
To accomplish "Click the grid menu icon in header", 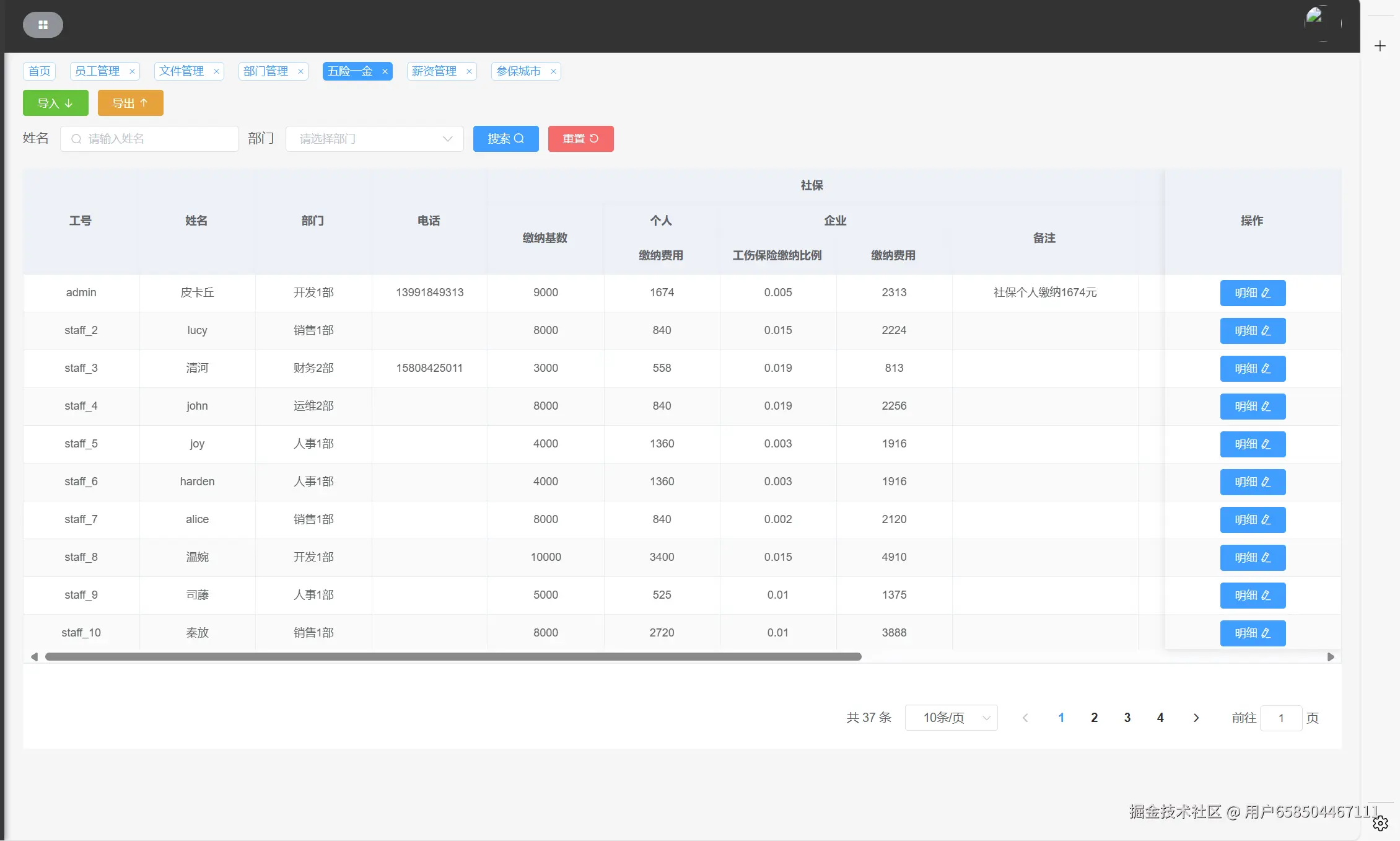I will tap(43, 25).
